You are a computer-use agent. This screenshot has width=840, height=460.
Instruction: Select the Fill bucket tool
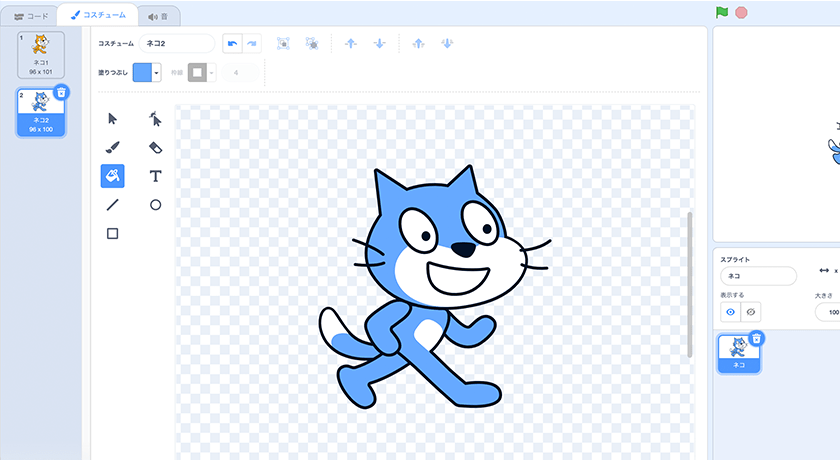112,176
